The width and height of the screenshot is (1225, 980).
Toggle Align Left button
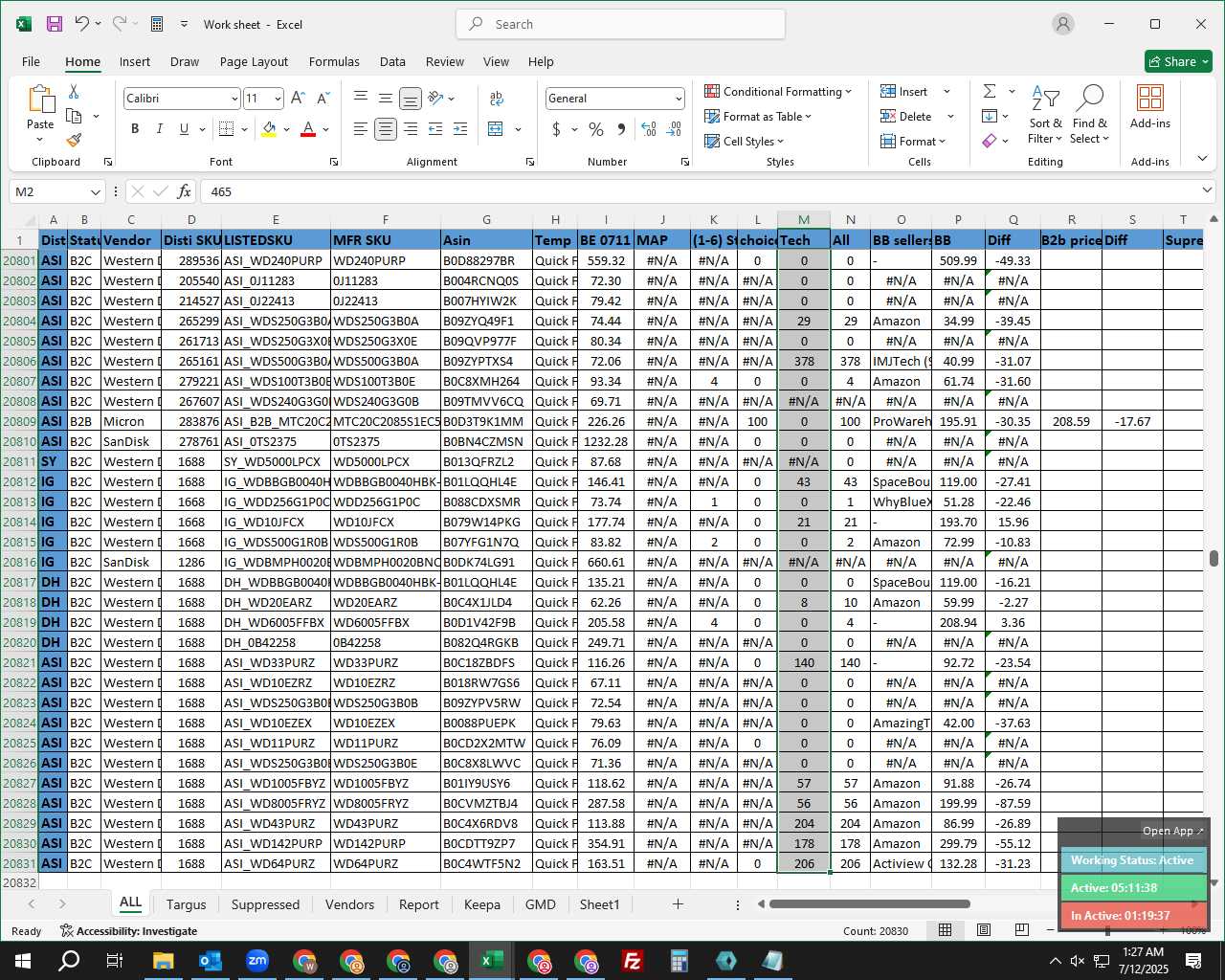(x=361, y=128)
